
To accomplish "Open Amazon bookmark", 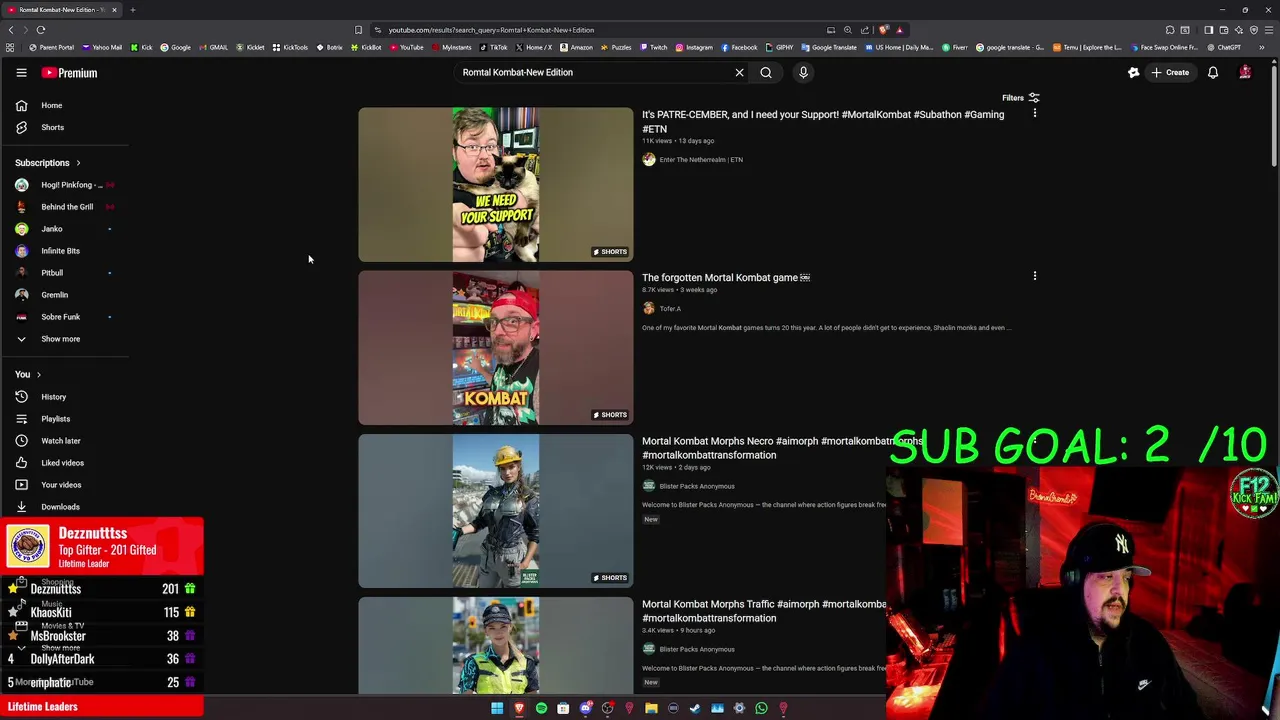I will pyautogui.click(x=576, y=47).
